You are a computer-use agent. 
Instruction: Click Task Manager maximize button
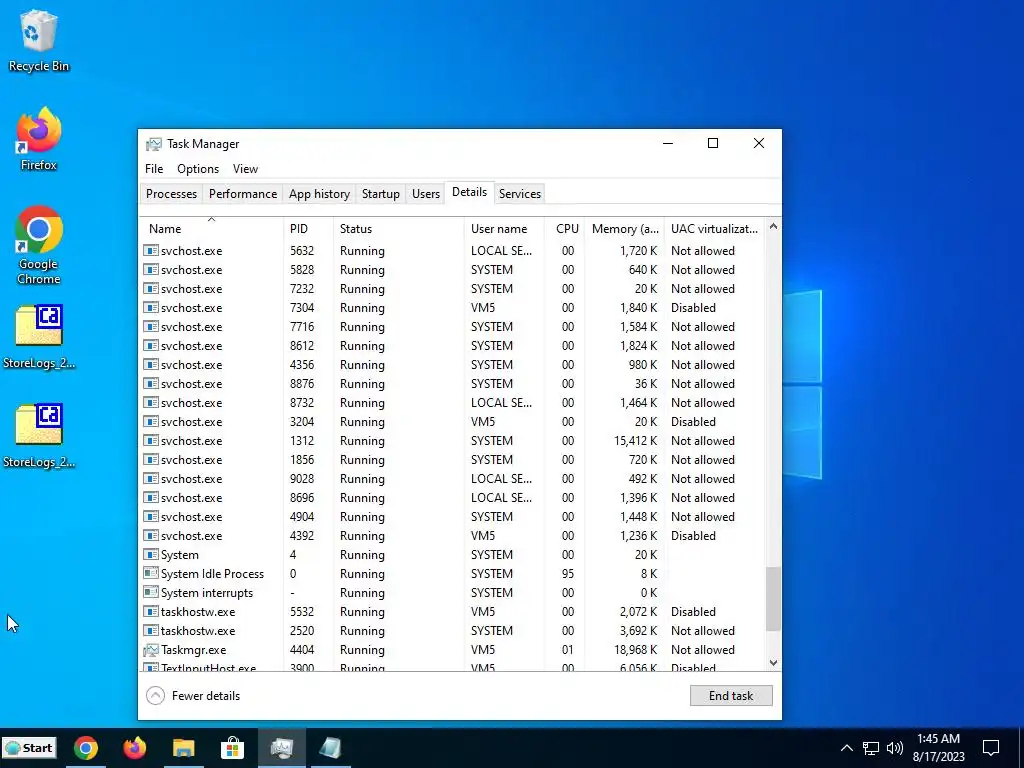pyautogui.click(x=713, y=143)
